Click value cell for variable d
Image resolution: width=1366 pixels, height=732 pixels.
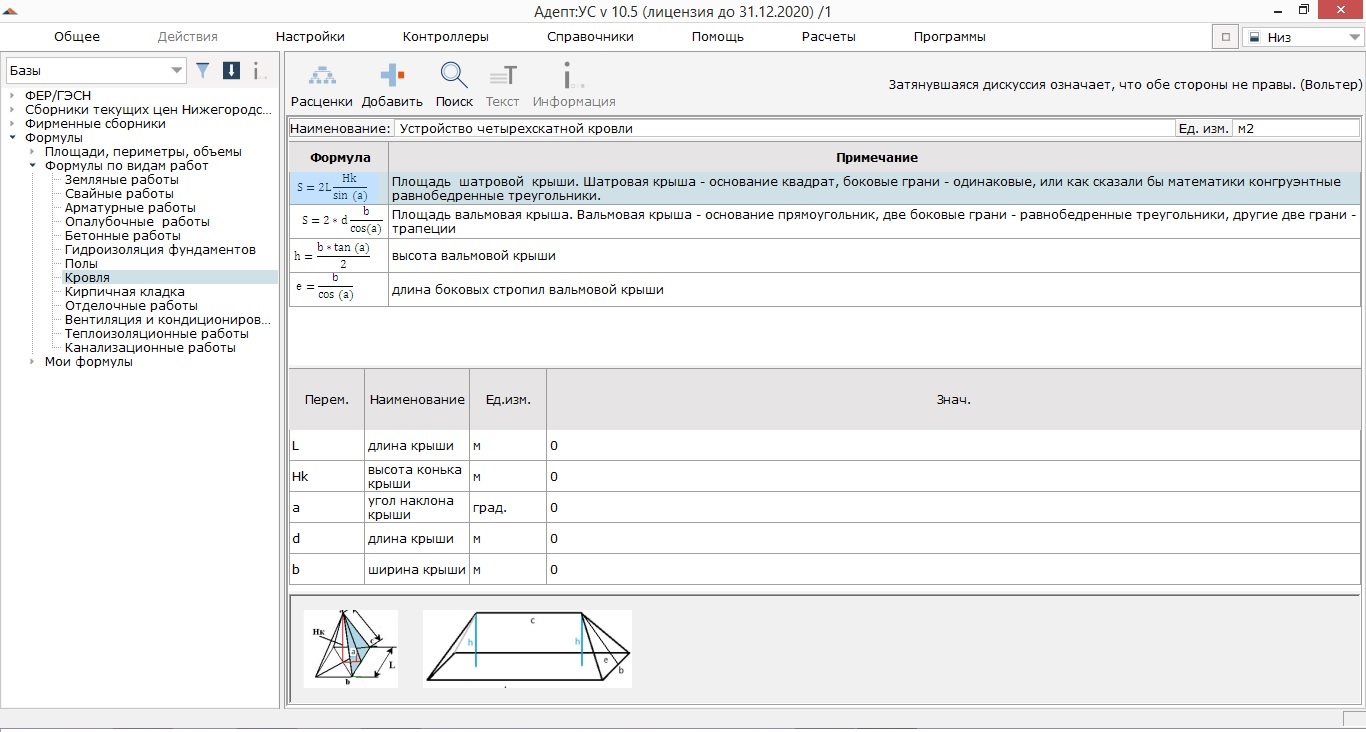(x=953, y=538)
